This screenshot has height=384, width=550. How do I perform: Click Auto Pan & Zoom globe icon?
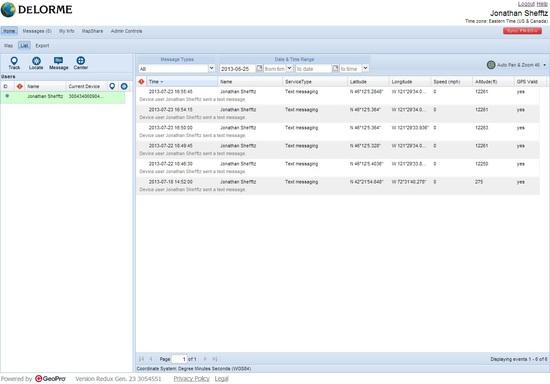pyautogui.click(x=491, y=65)
